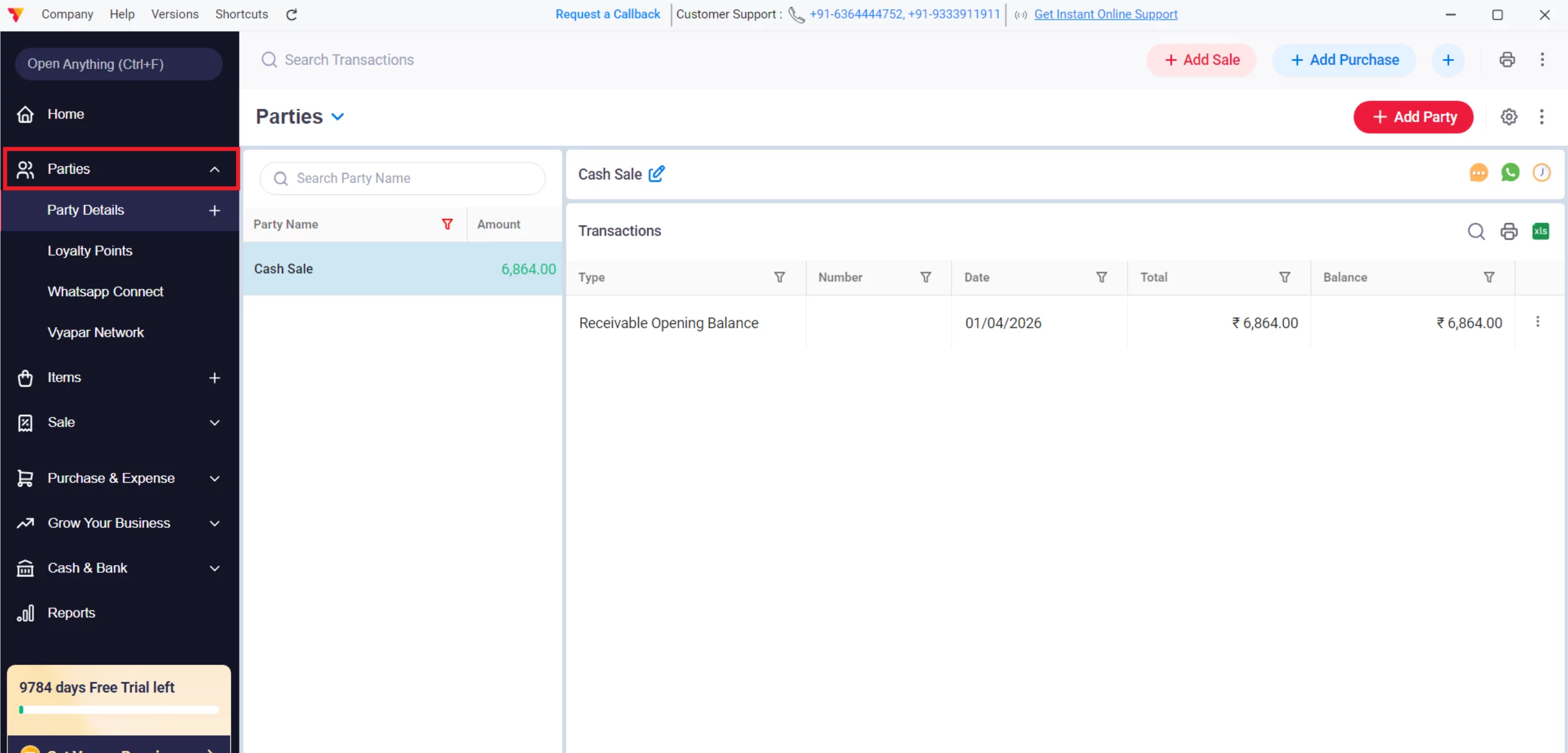Open the party settings gear icon

1509,116
